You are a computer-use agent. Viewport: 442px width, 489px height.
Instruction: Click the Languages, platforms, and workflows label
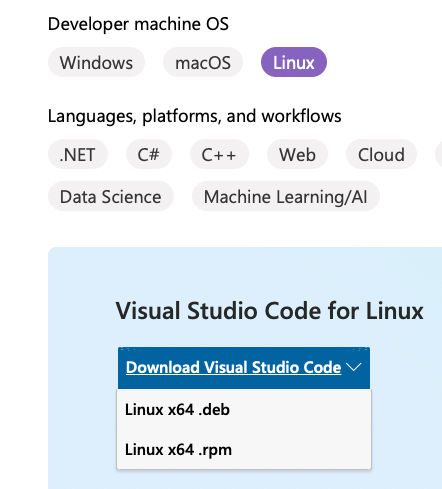point(195,116)
